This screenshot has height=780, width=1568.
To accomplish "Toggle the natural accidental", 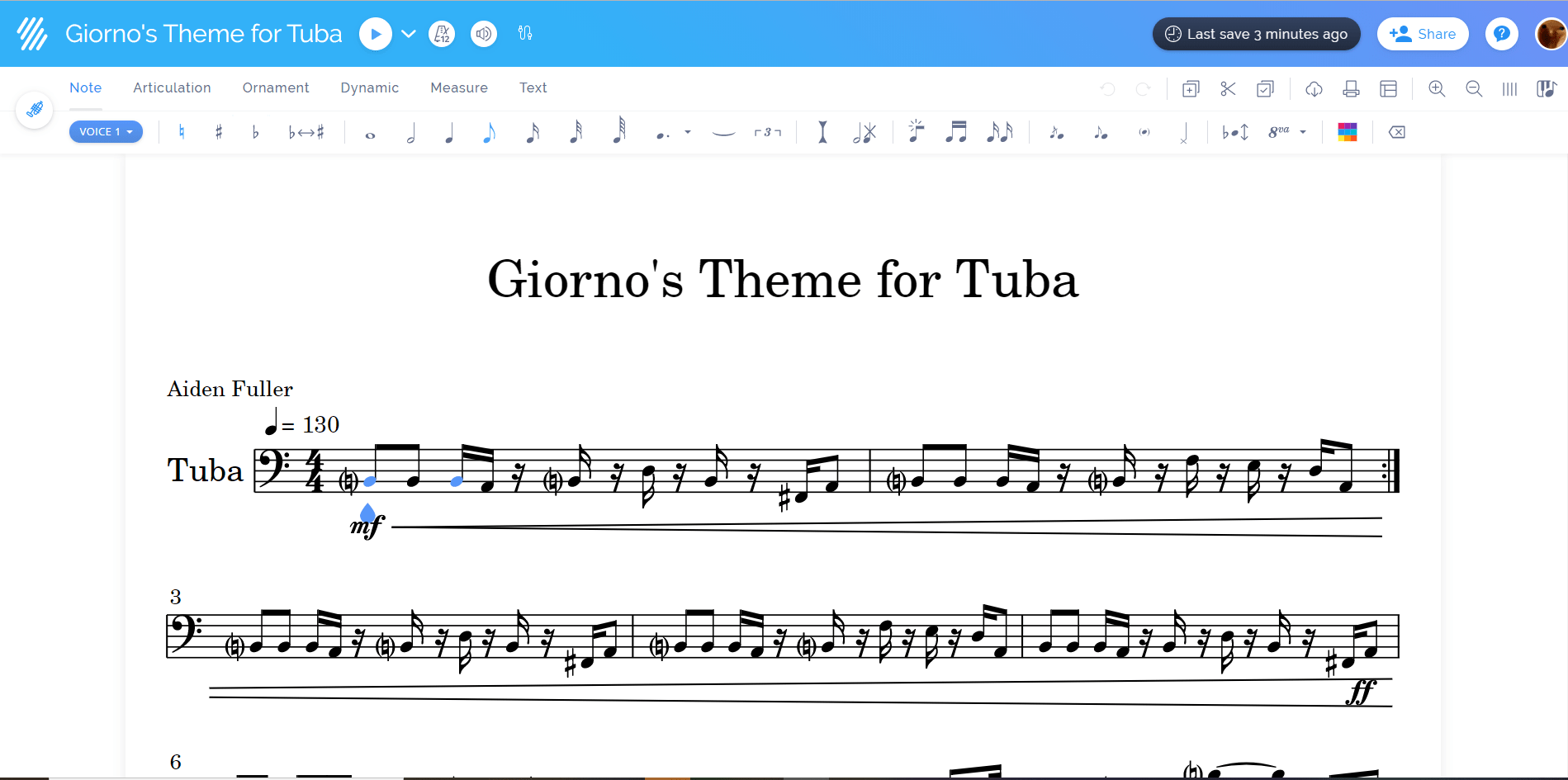I will [x=182, y=132].
